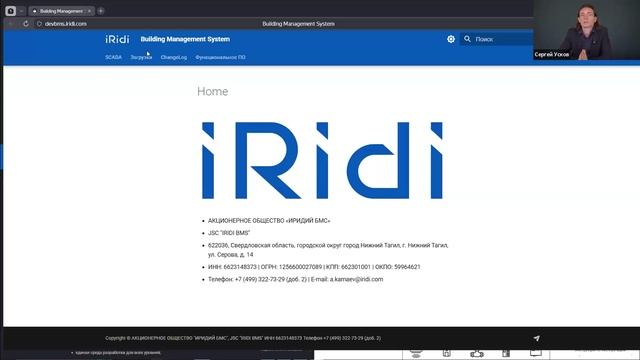The height and width of the screenshot is (360, 640).
Task: Open the theme settings gear icon
Action: click(x=451, y=39)
